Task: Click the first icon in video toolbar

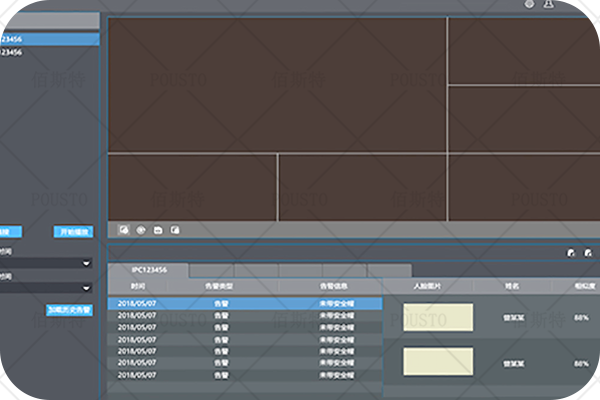Action: (x=123, y=229)
